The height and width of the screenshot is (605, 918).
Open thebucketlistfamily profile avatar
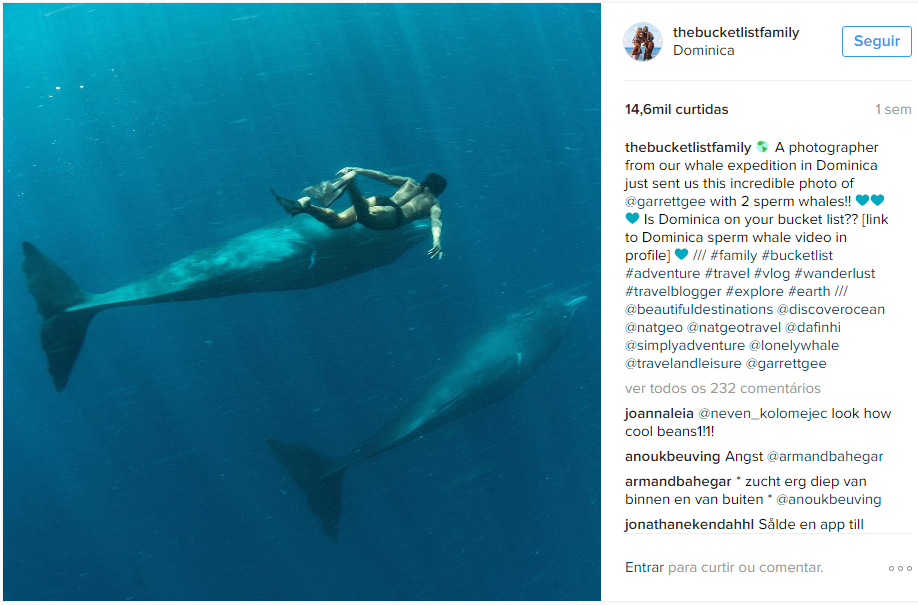coord(643,42)
